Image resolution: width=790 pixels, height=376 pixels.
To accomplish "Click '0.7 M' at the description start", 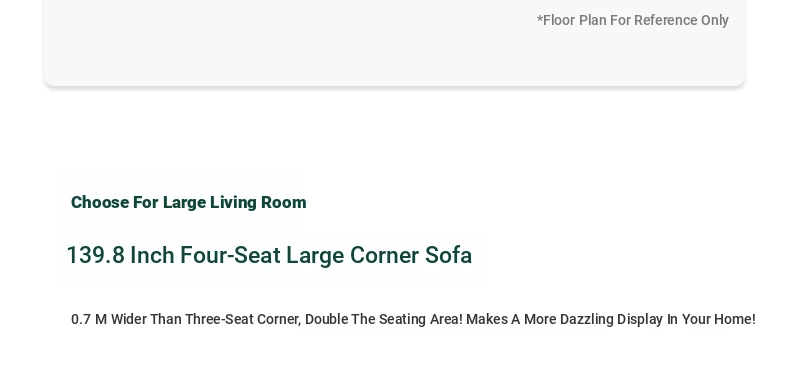I will 89,320.
